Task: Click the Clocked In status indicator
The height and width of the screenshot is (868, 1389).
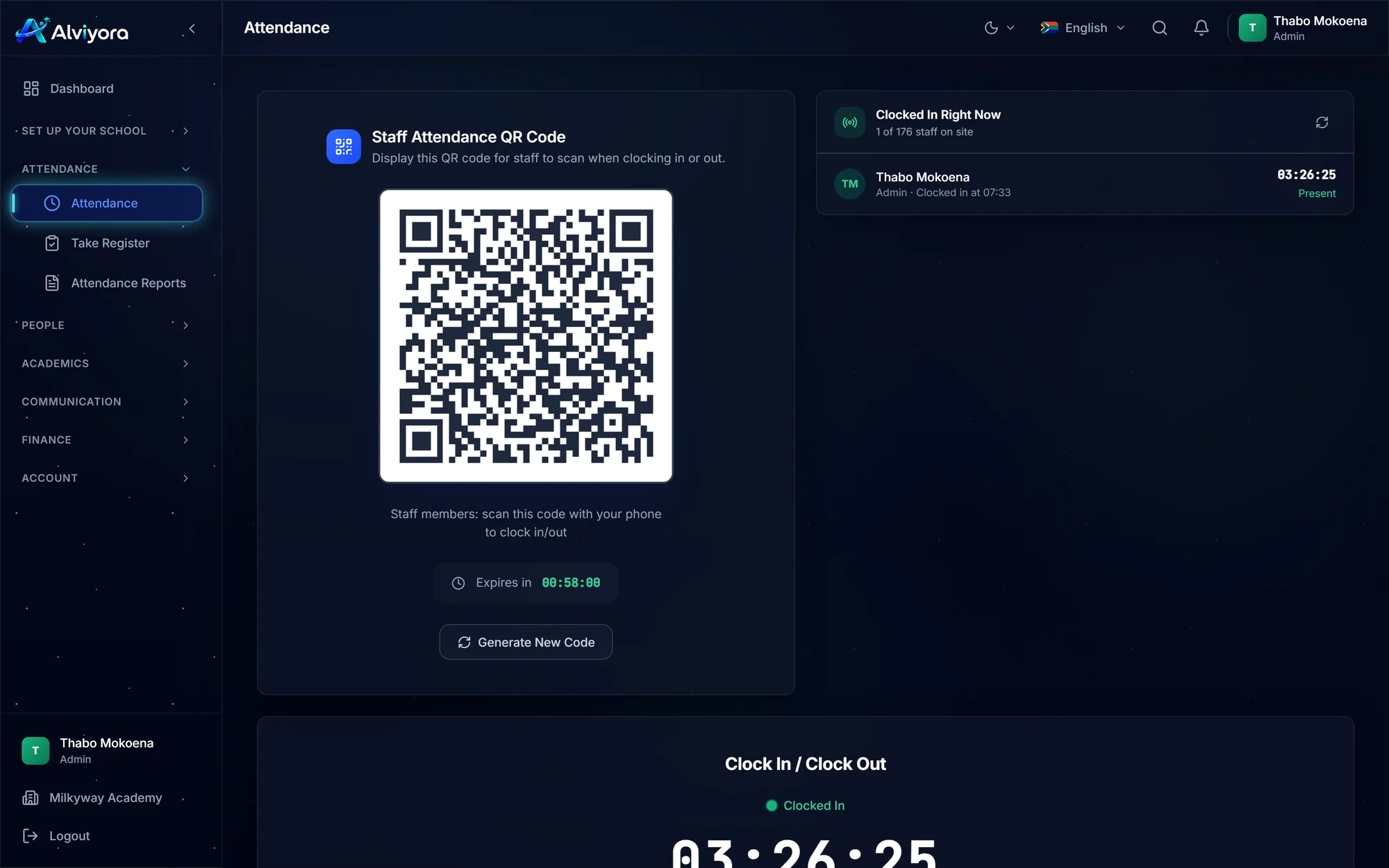Action: point(805,806)
